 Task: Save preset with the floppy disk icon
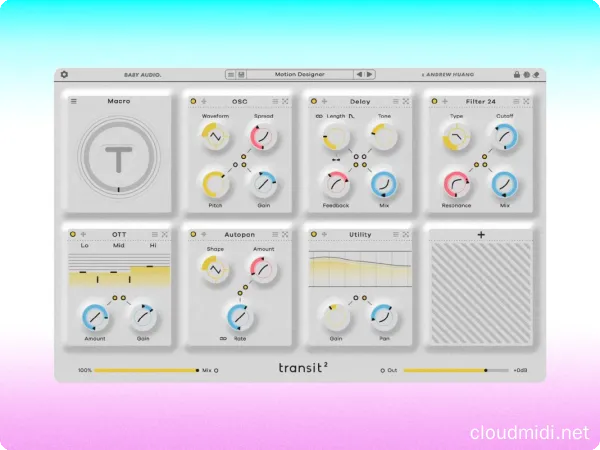pyautogui.click(x=241, y=75)
